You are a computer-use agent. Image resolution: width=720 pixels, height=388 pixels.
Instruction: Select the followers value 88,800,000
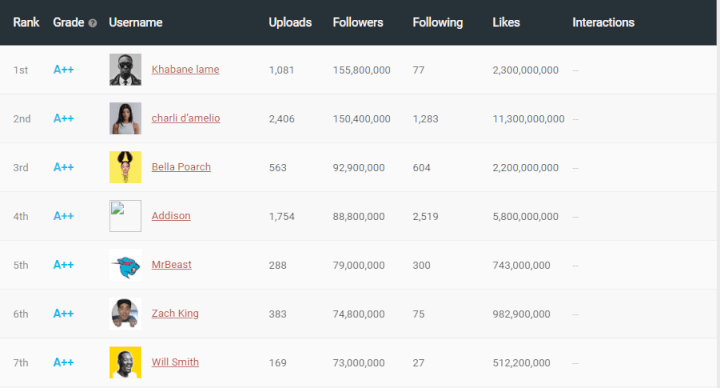click(359, 216)
